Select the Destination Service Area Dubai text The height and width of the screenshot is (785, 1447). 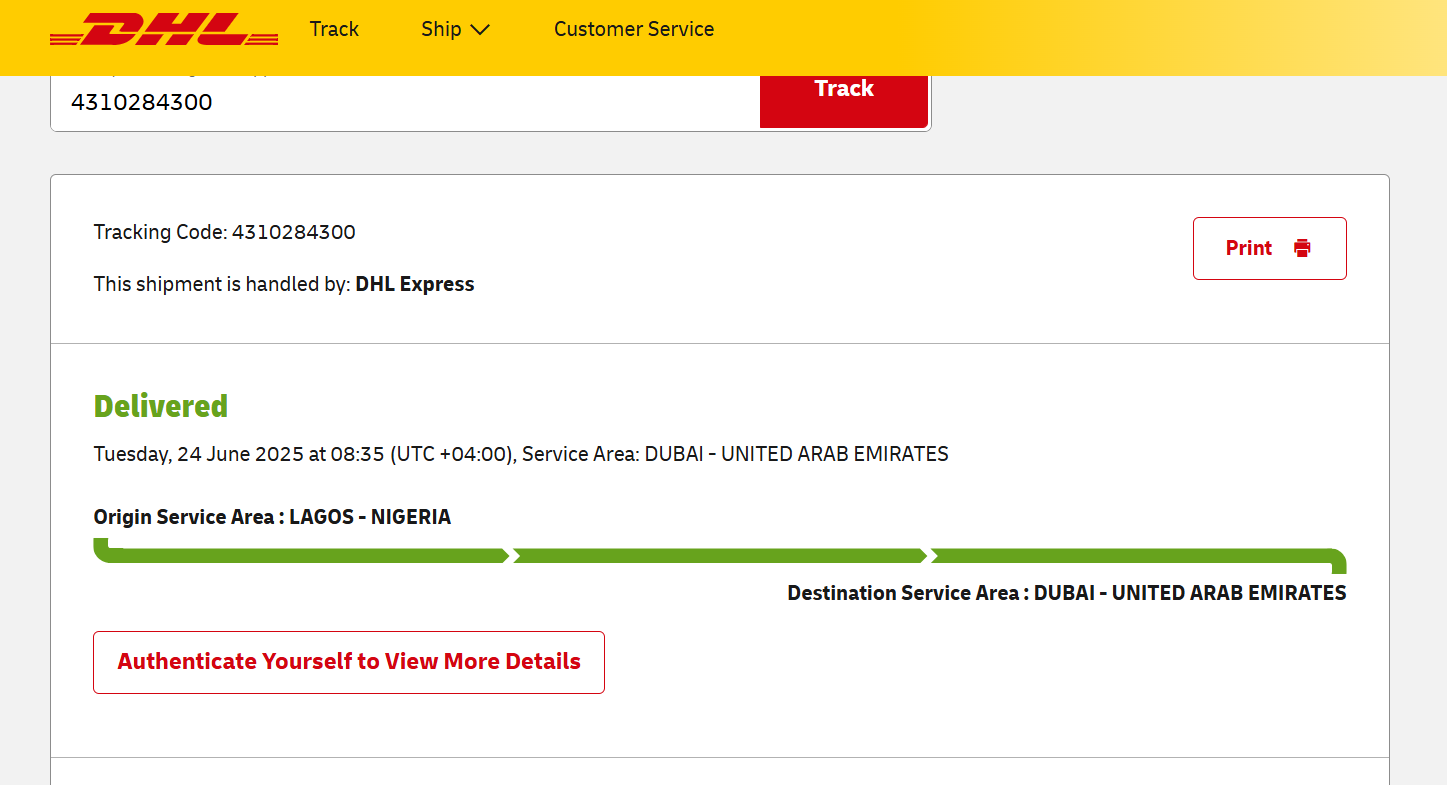tap(1067, 593)
